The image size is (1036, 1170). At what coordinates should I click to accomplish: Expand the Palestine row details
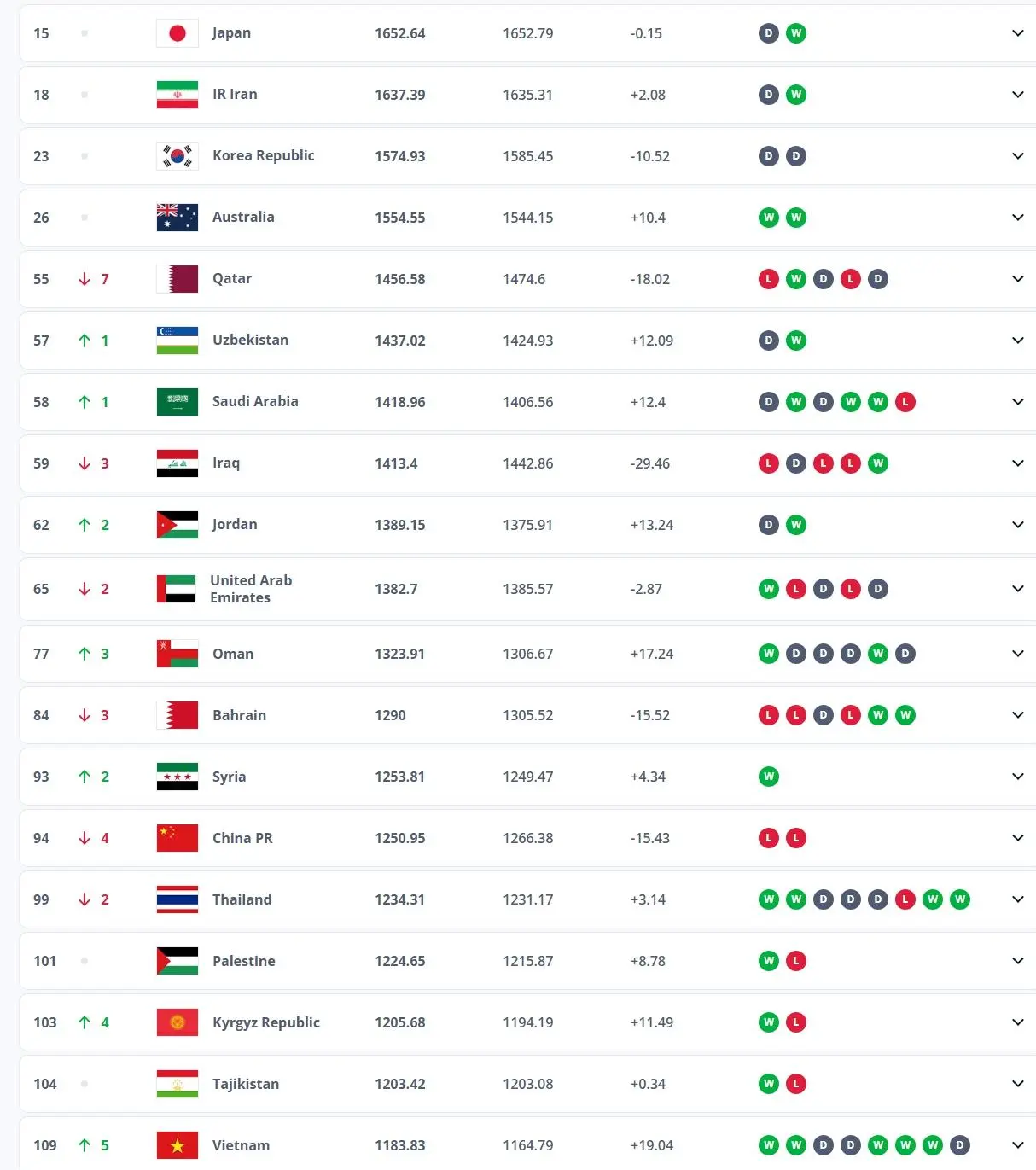click(x=1017, y=961)
